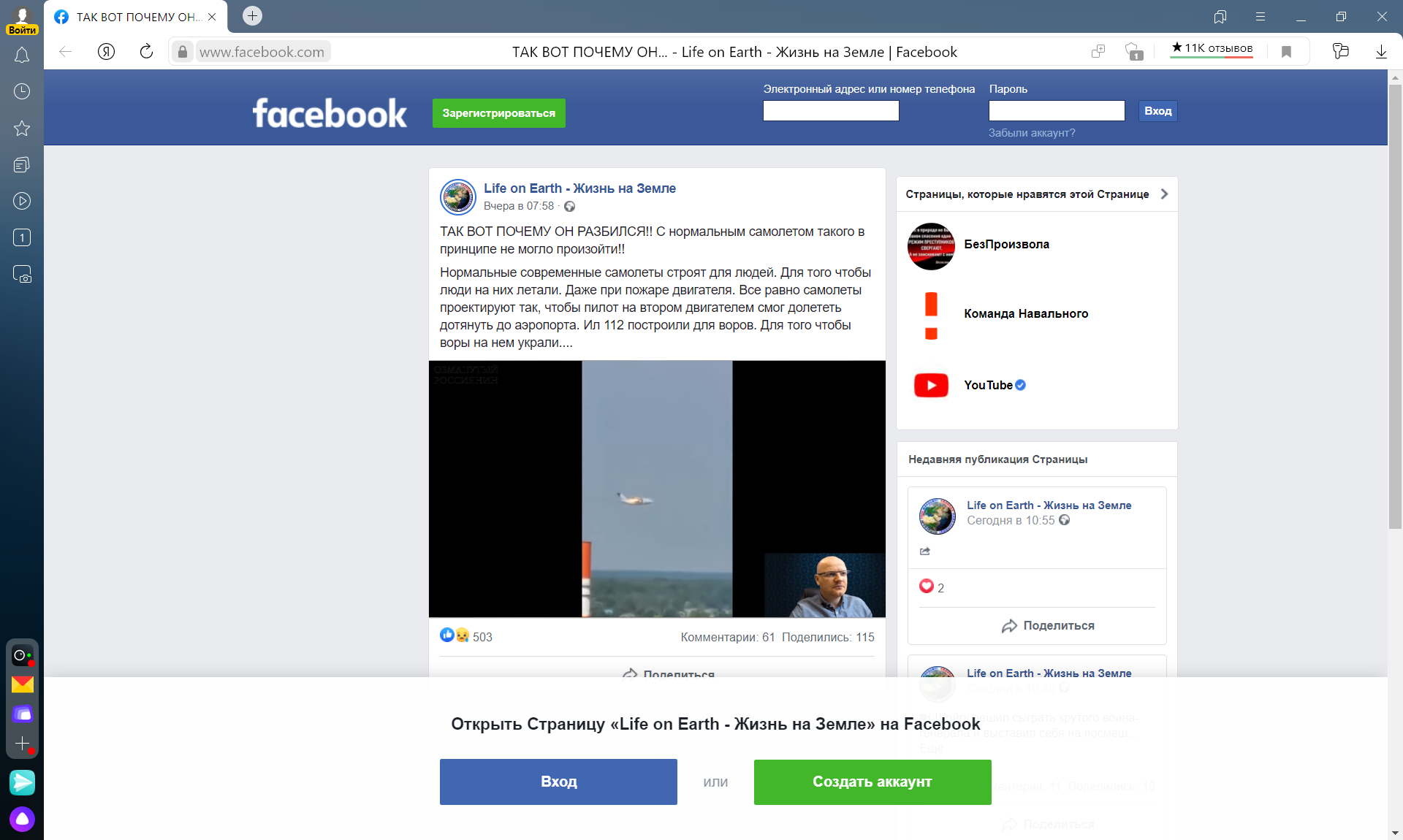The height and width of the screenshot is (840, 1403).
Task: Add new sidebar app plus icon
Action: click(22, 744)
